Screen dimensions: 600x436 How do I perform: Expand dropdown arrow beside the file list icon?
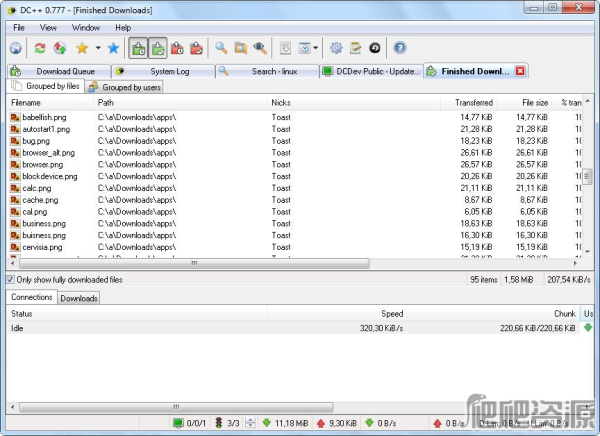point(317,48)
